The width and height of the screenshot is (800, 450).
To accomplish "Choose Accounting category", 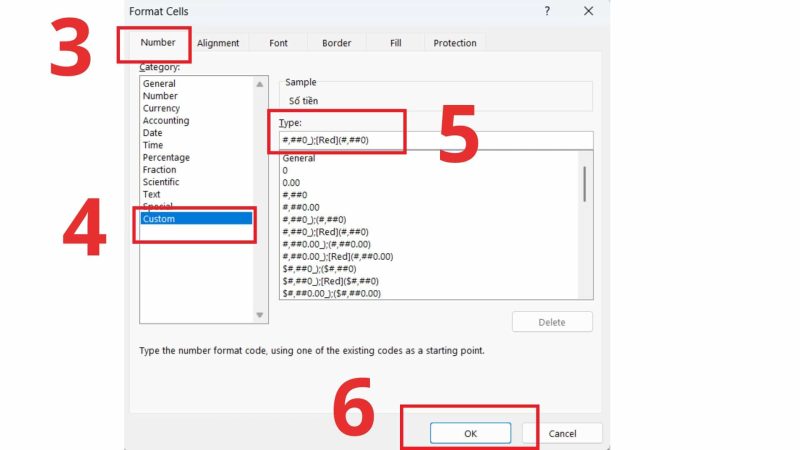I will (x=166, y=120).
